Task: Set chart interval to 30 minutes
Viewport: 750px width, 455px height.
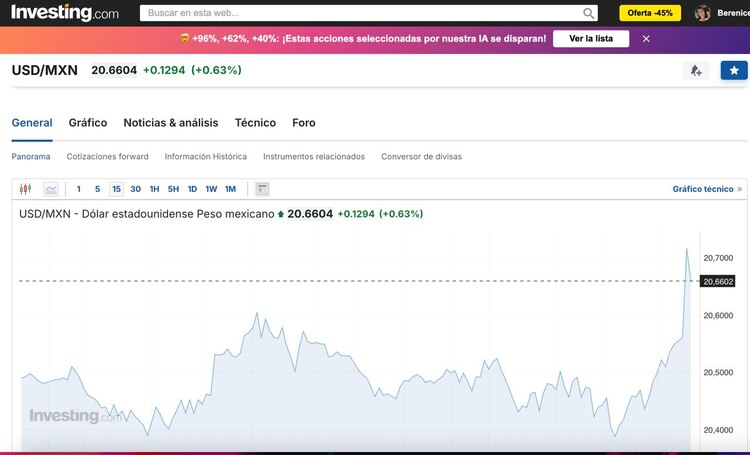Action: point(135,189)
